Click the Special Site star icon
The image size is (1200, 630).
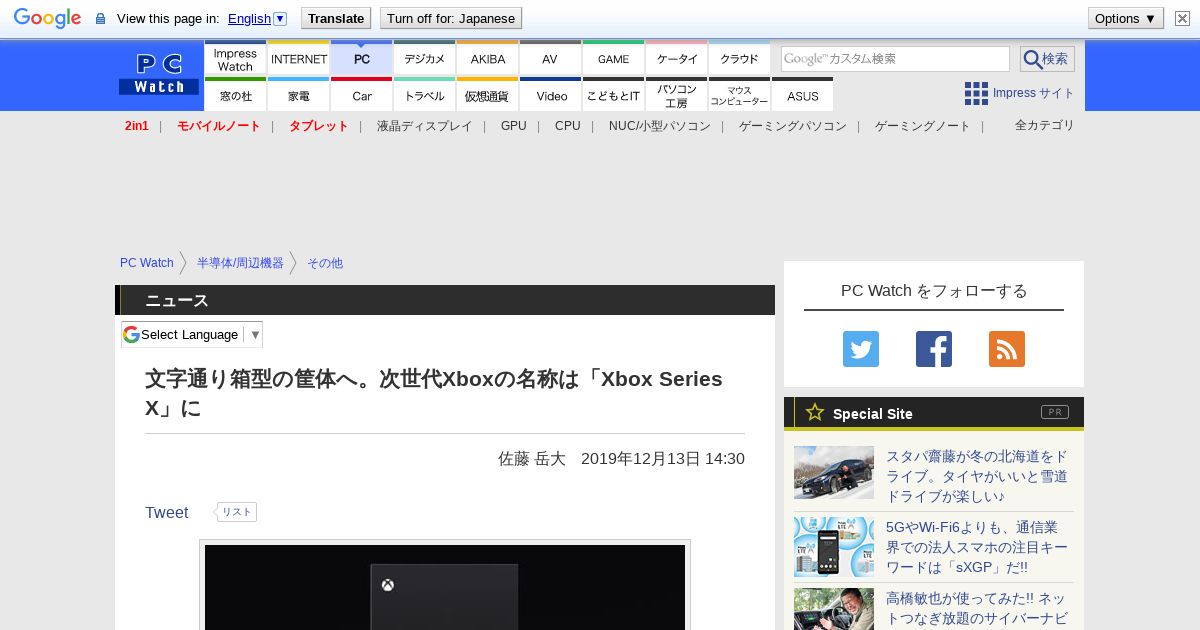pyautogui.click(x=815, y=412)
